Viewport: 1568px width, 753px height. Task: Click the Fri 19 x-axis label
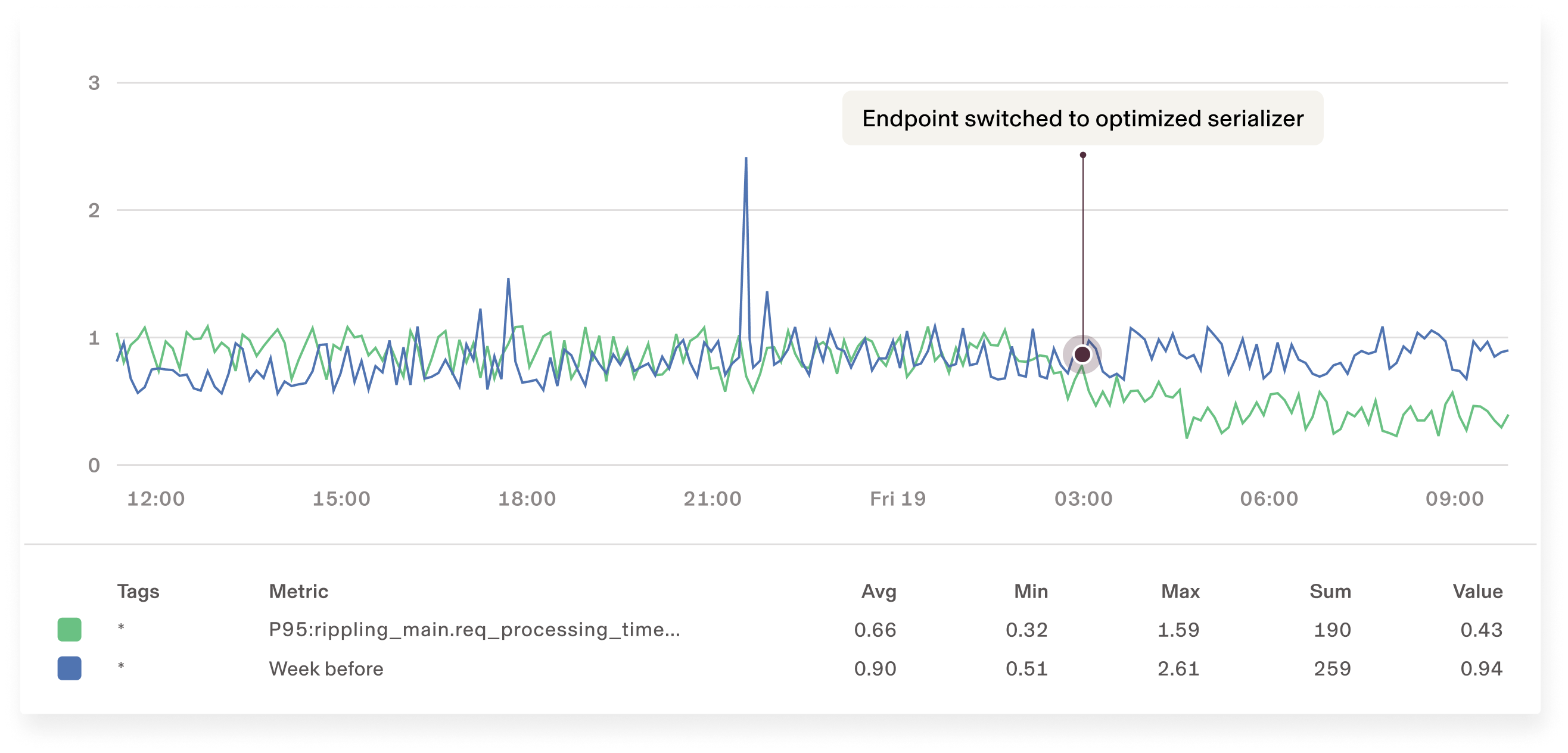[x=897, y=499]
